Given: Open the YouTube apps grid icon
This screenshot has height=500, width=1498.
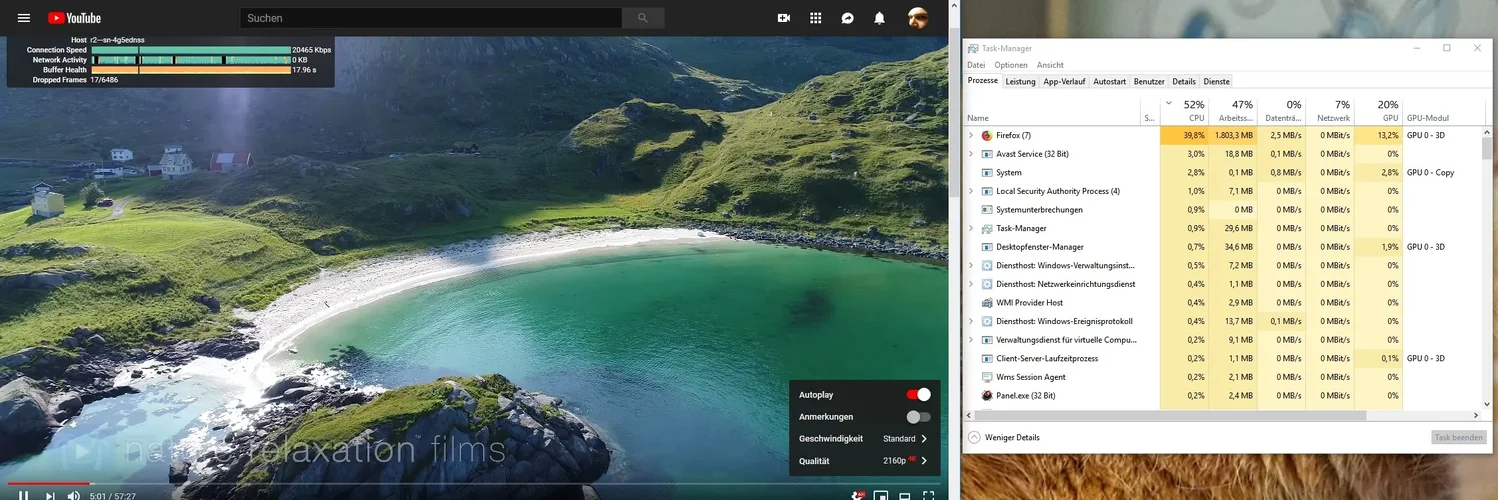Looking at the screenshot, I should (816, 18).
